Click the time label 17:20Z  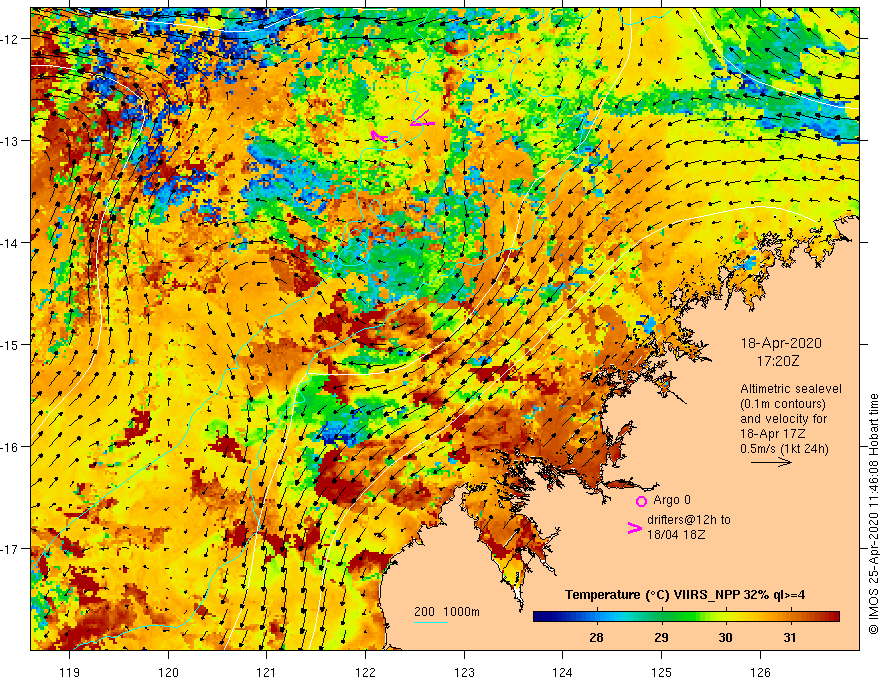[x=778, y=361]
